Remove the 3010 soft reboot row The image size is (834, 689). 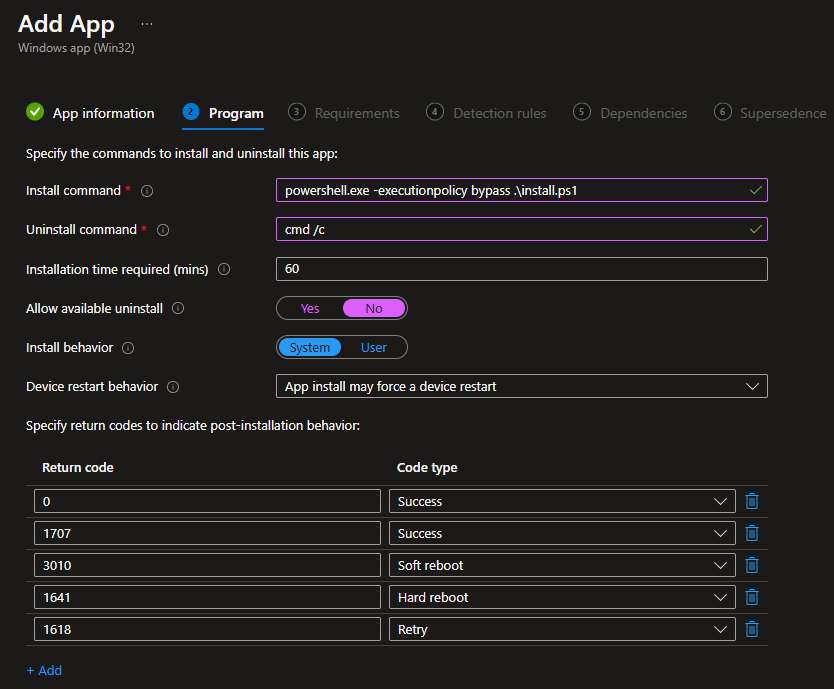click(x=752, y=565)
